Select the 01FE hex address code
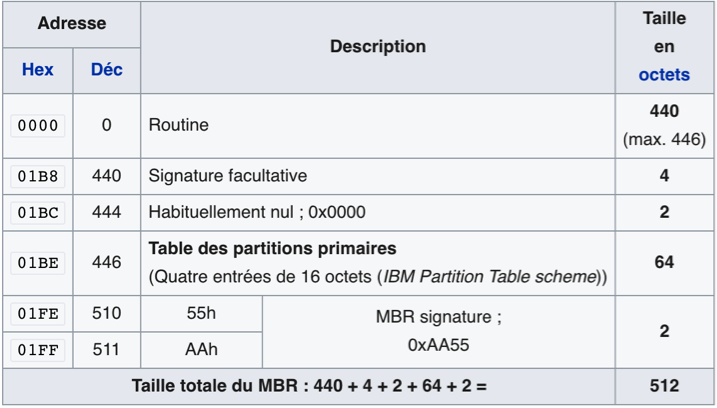The image size is (717, 408). pos(37,314)
